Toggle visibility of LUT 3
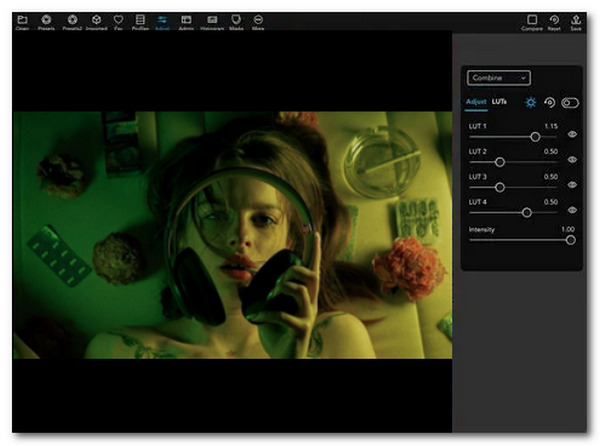This screenshot has height=446, width=600. (x=572, y=185)
